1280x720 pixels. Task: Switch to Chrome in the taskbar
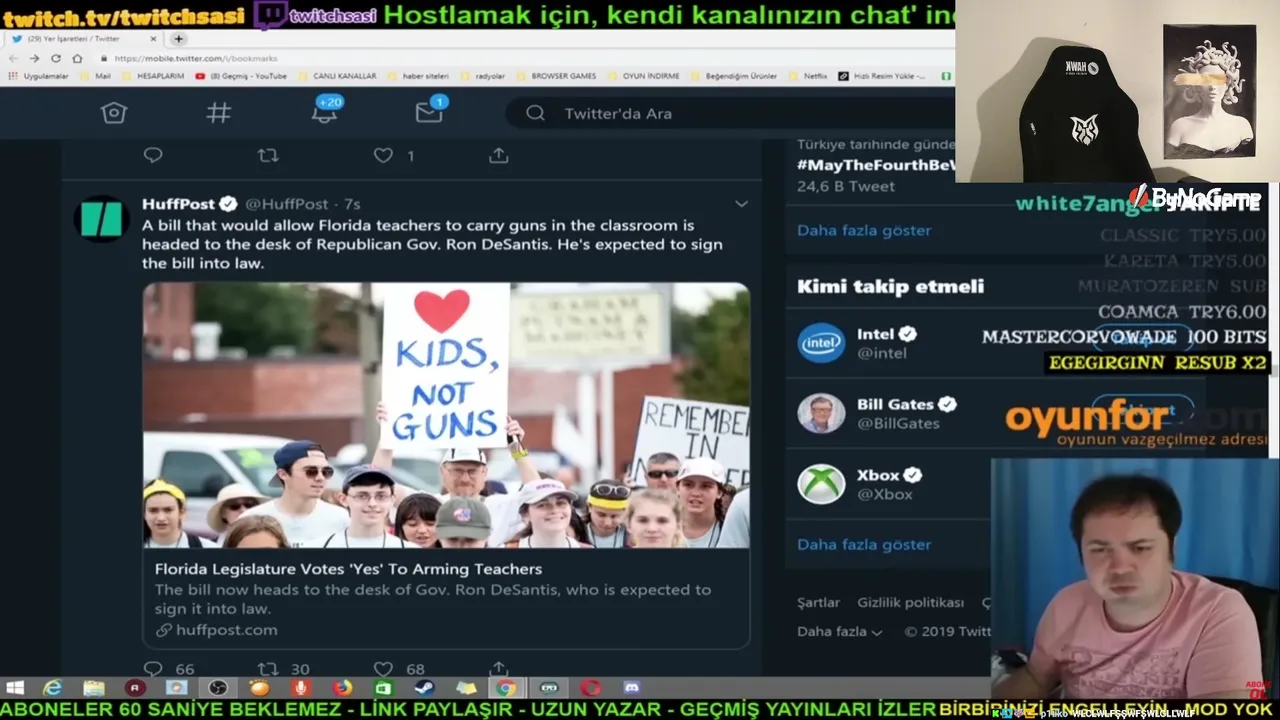point(507,688)
